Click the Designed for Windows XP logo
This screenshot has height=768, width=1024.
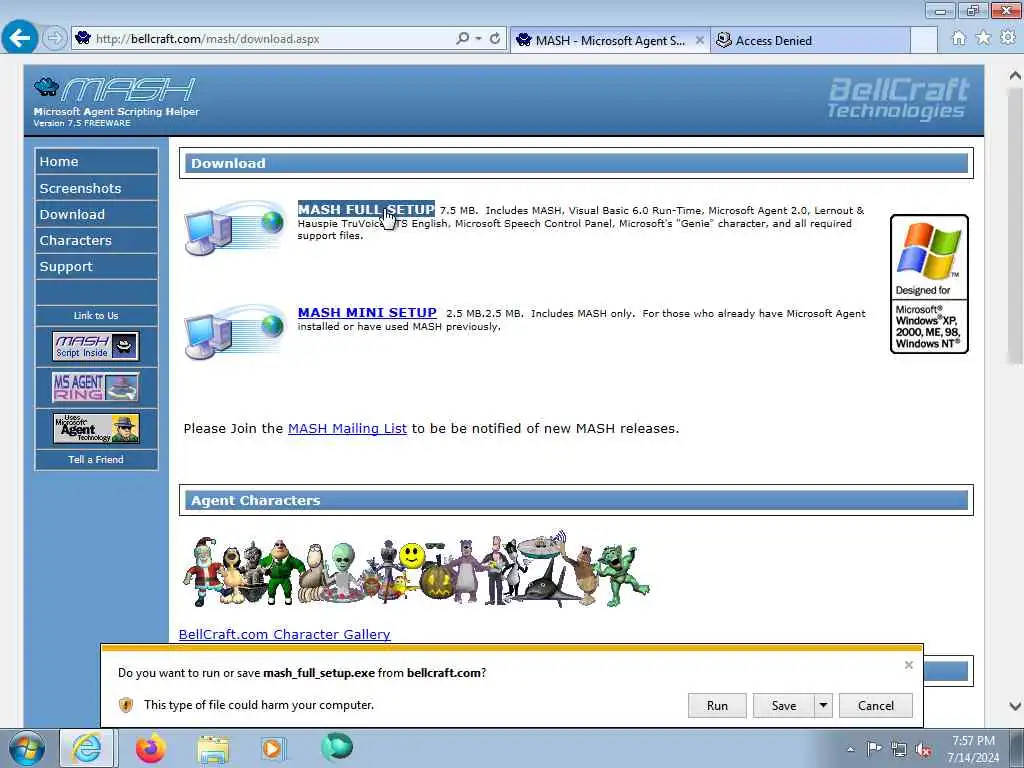click(929, 284)
